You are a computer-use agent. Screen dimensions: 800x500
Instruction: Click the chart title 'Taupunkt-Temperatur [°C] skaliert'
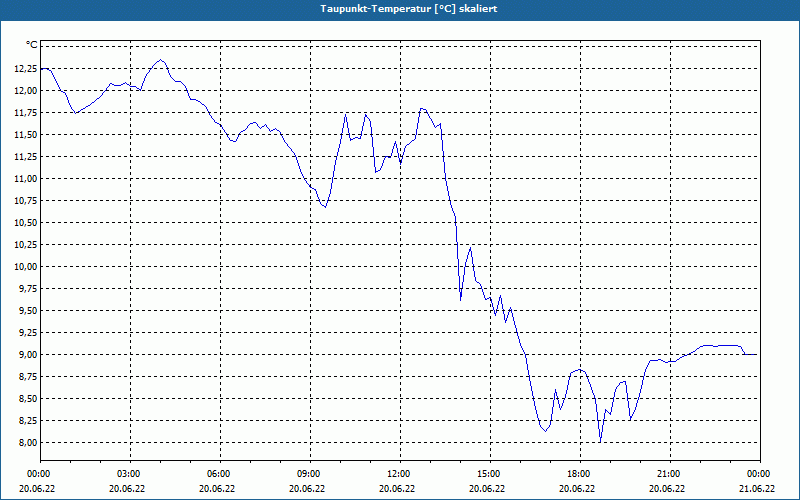pyautogui.click(x=409, y=9)
